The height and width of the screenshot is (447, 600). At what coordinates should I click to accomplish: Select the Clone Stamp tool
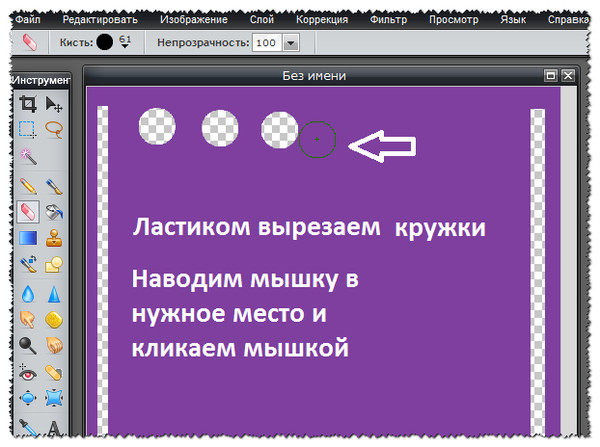[x=54, y=238]
